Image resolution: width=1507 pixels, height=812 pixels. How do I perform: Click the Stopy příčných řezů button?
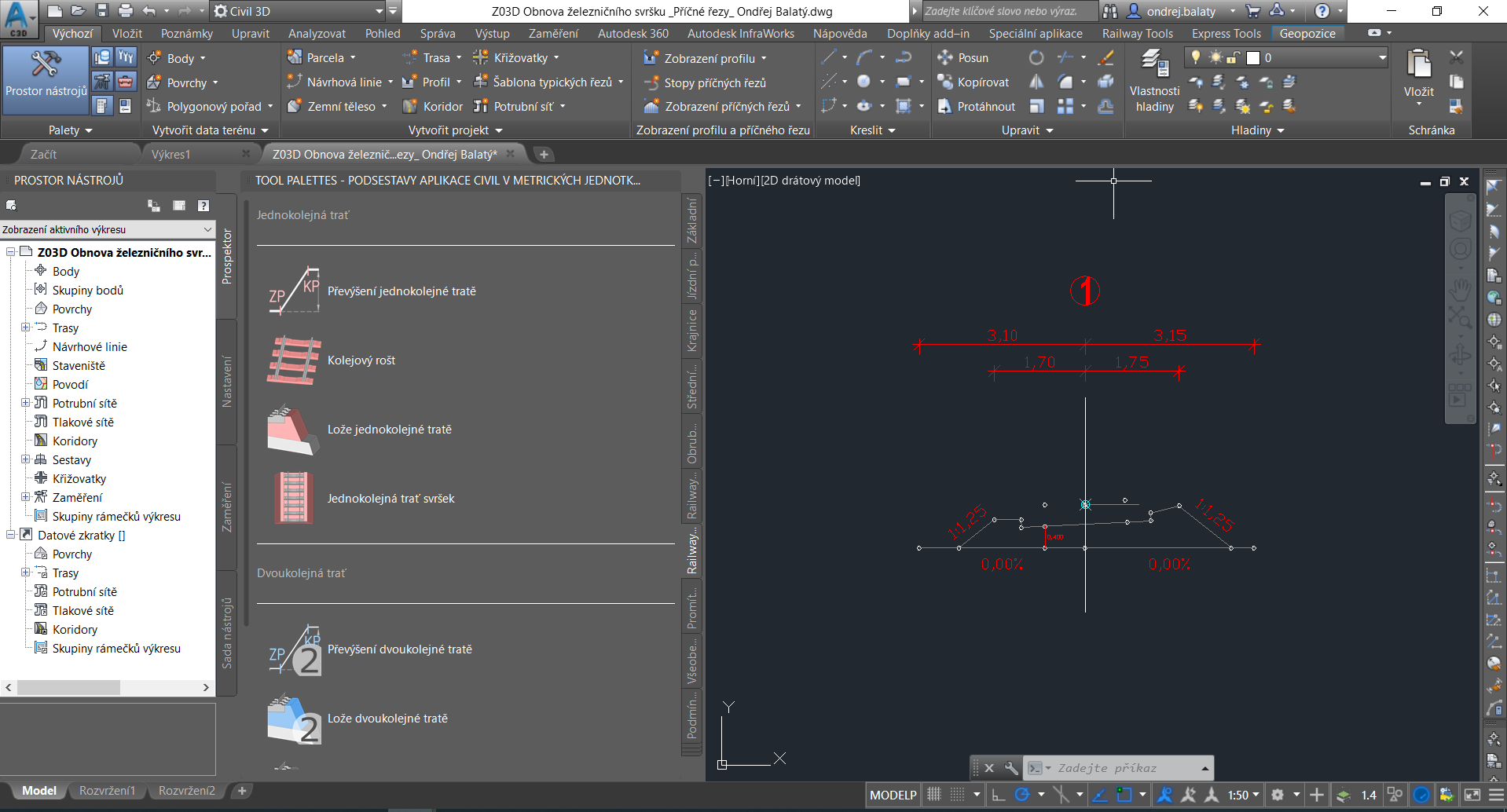(x=705, y=82)
